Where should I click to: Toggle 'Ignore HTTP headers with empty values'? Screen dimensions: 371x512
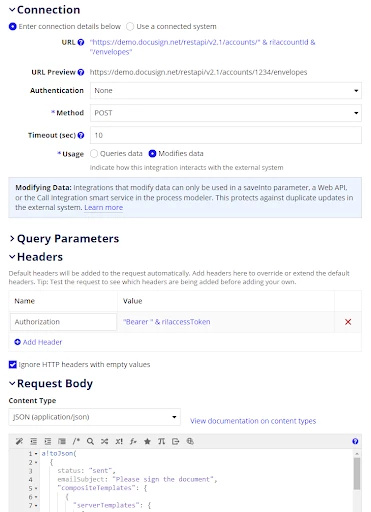(x=13, y=364)
